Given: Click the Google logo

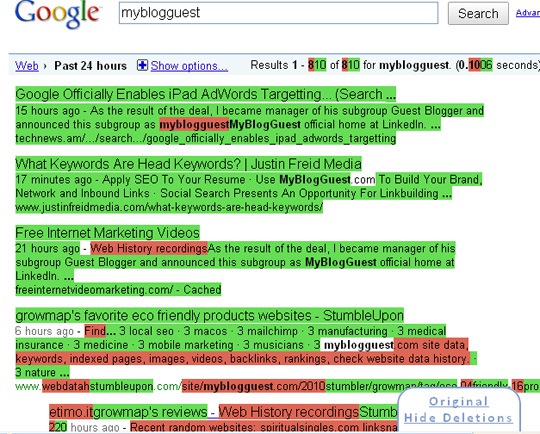Looking at the screenshot, I should (58, 14).
